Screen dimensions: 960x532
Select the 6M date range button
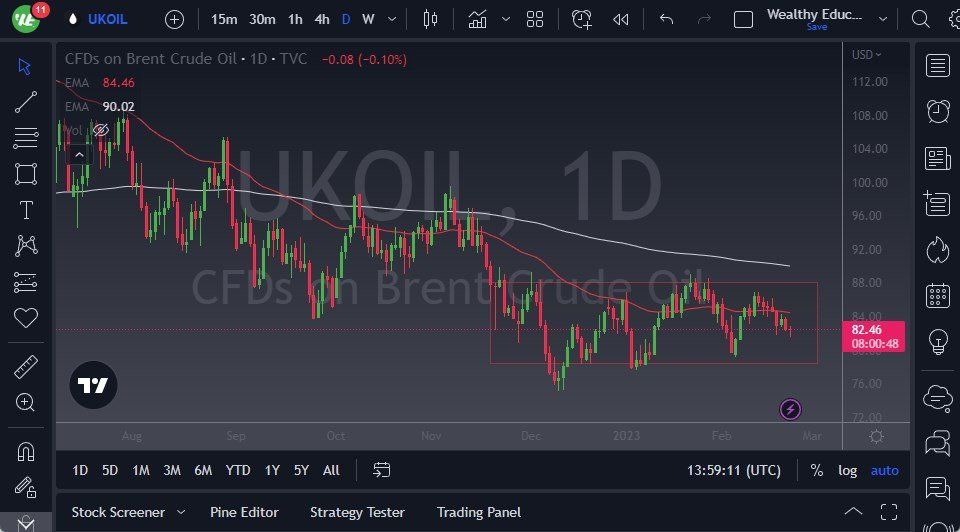click(203, 470)
